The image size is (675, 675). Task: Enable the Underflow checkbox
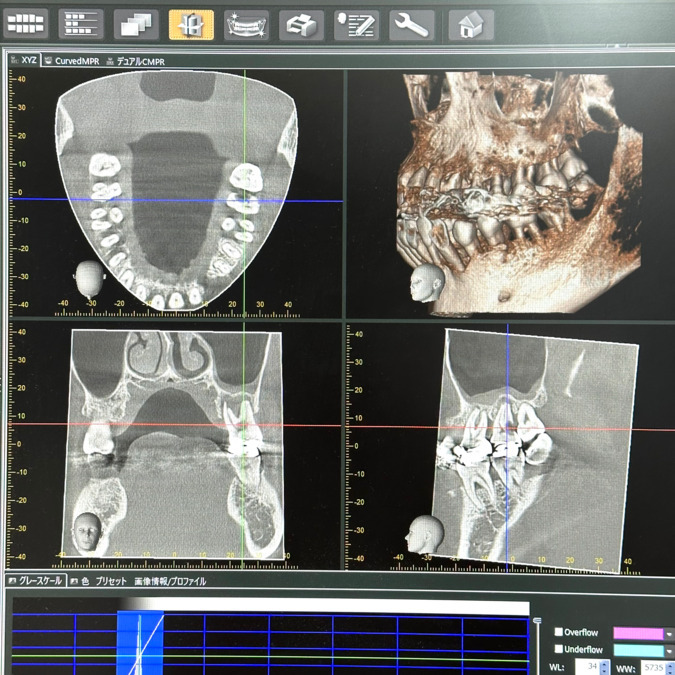point(559,650)
